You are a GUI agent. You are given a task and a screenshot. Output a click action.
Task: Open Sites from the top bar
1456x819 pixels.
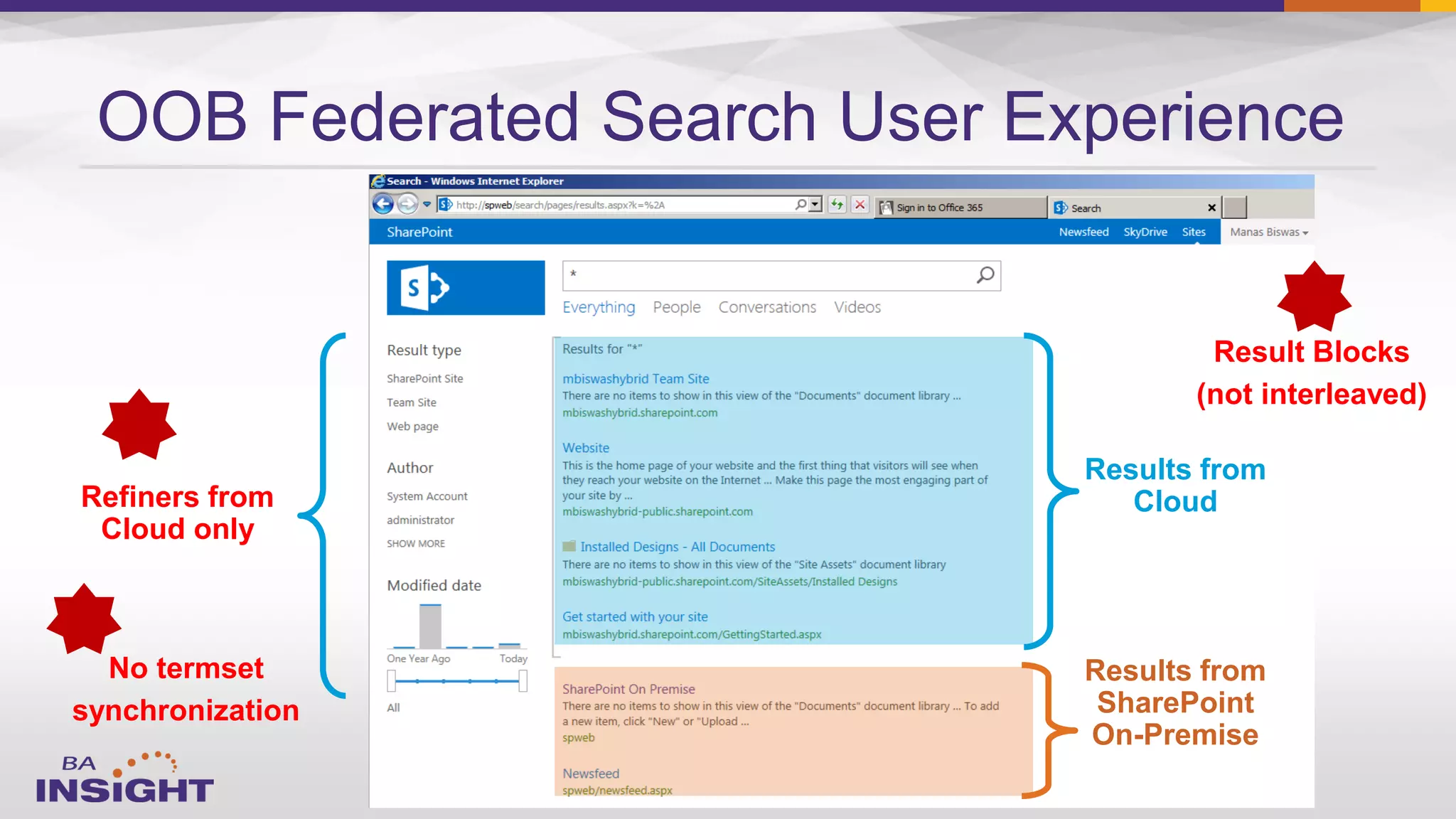tap(1194, 232)
